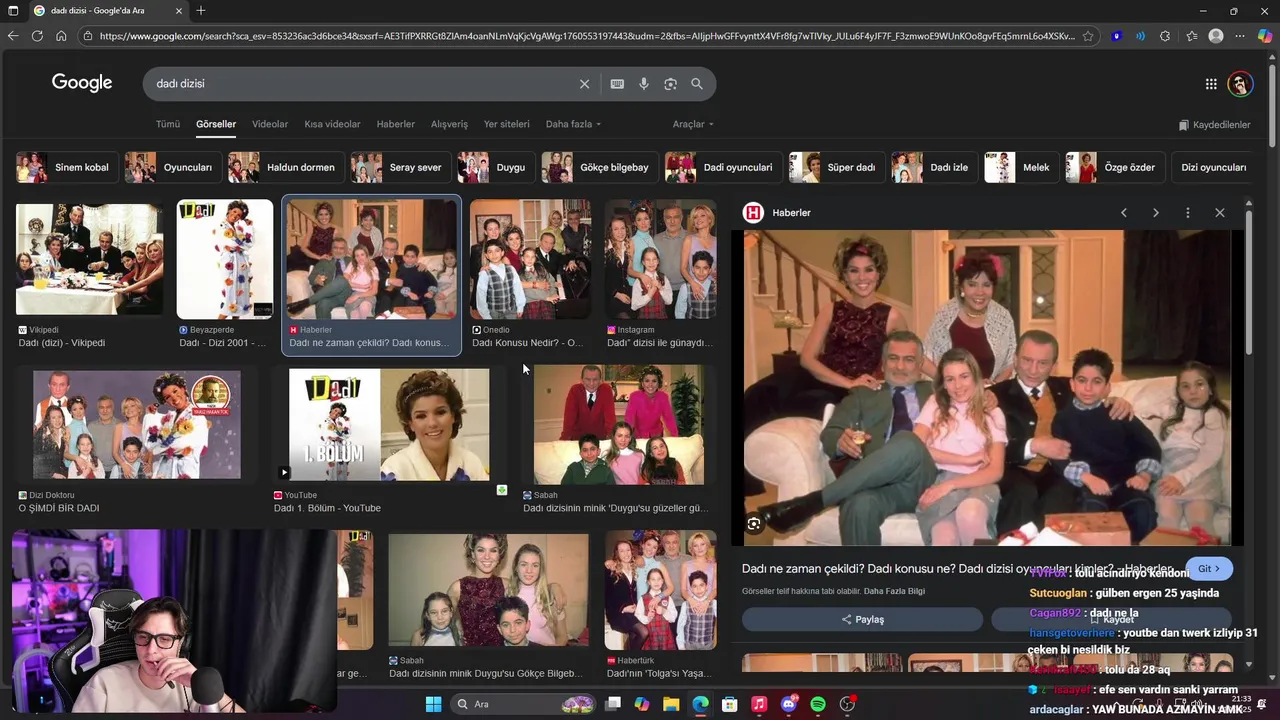The image size is (1280, 720).
Task: Filter by Haldun dormen chip
Action: click(287, 167)
